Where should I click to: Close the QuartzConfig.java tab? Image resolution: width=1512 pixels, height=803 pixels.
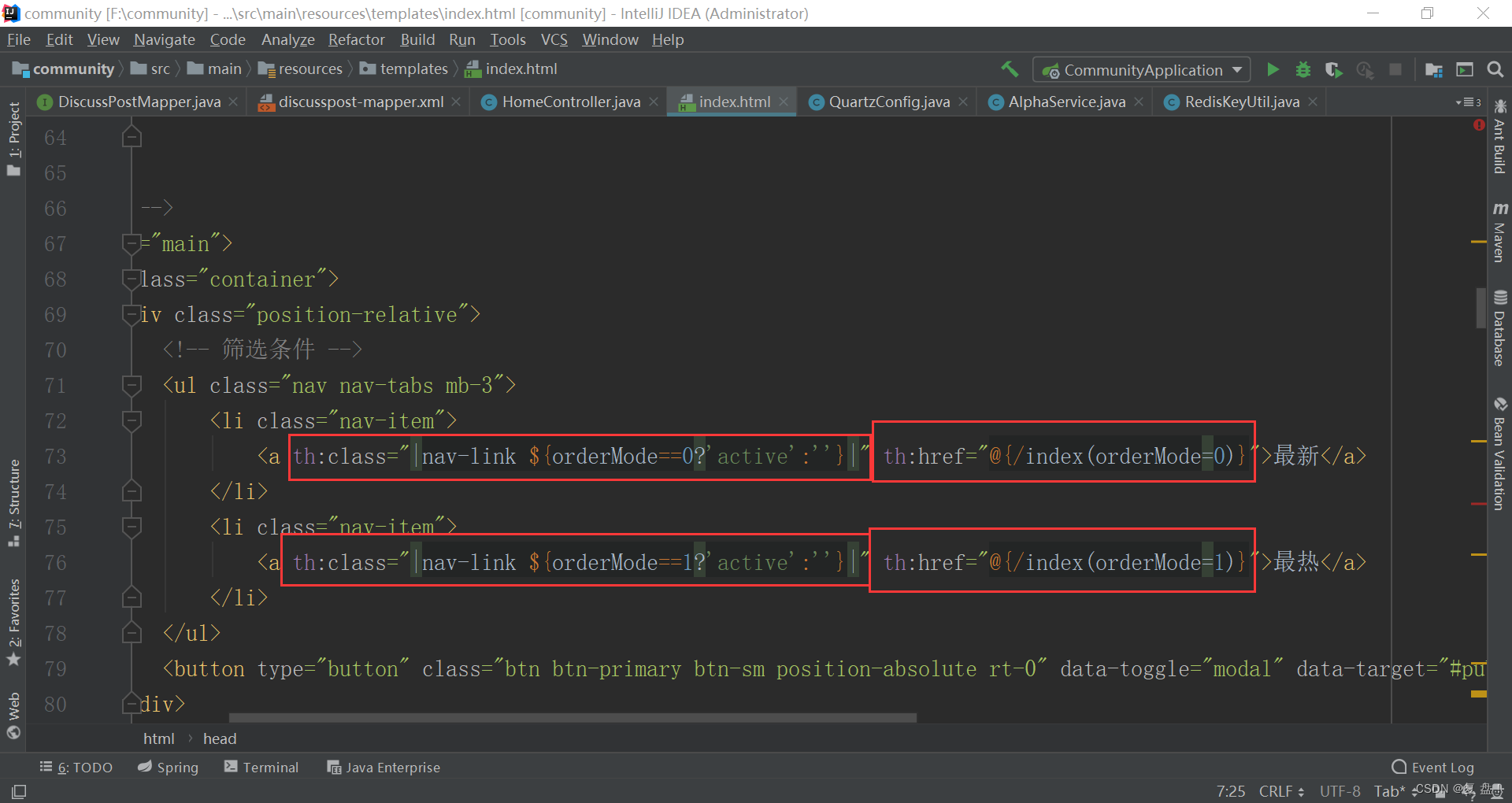coord(963,102)
